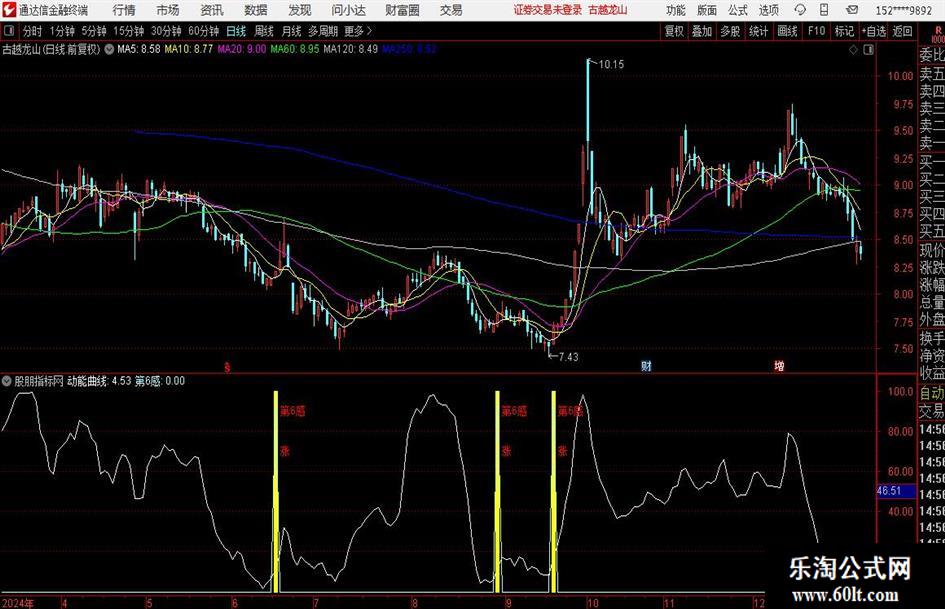945x609 pixels.
Task: Switch to the 15分钟 period tab
Action: pyautogui.click(x=128, y=31)
